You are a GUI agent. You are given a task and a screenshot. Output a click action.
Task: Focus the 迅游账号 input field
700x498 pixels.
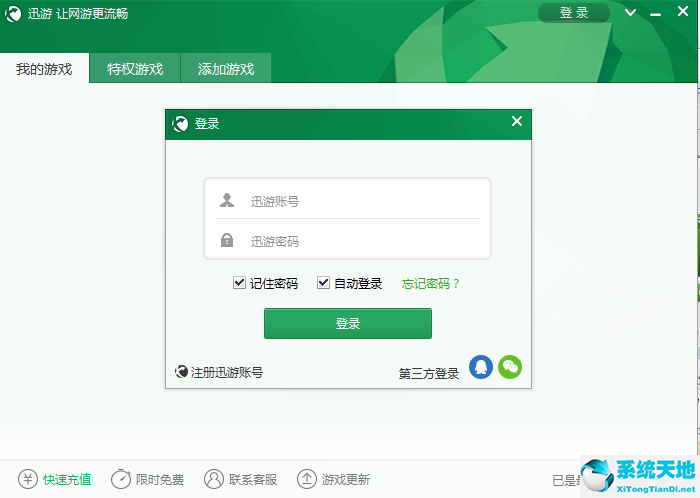(x=347, y=201)
